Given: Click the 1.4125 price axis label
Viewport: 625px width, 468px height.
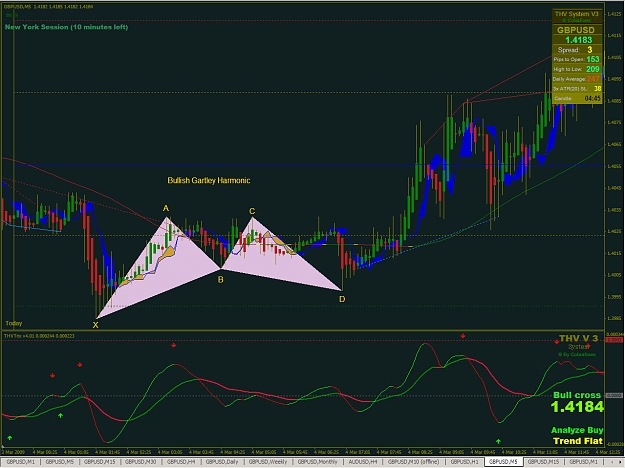Looking at the screenshot, I should [x=614, y=14].
